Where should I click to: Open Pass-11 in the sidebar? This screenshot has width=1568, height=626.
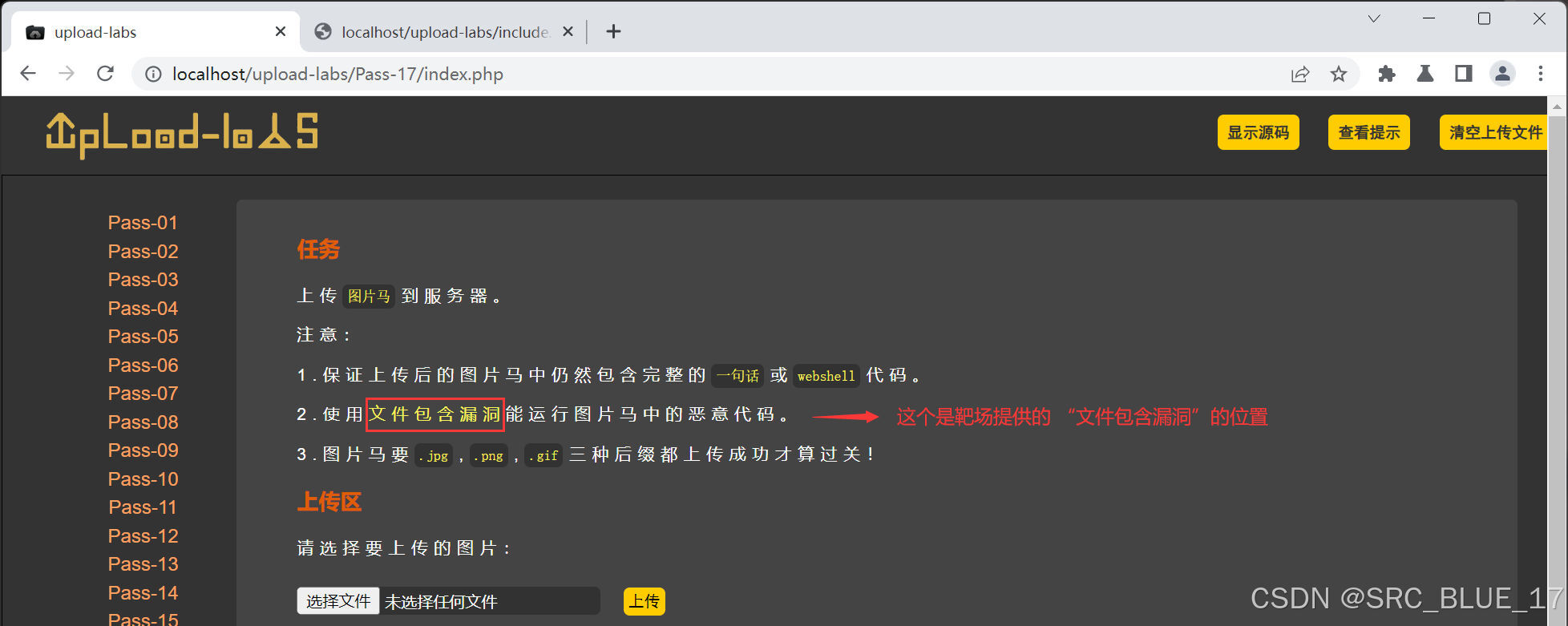point(143,507)
